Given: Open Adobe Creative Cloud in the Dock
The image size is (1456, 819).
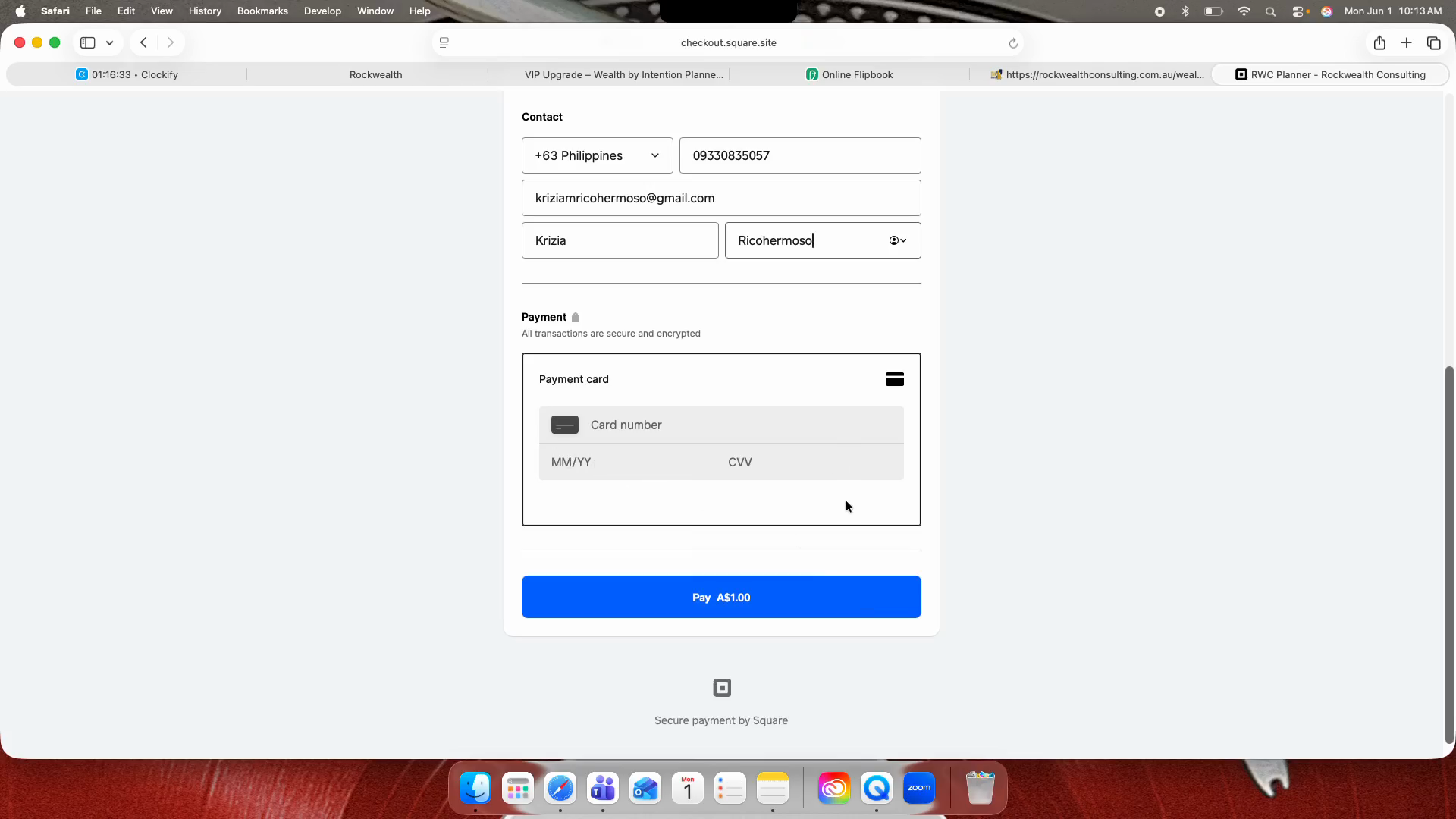Looking at the screenshot, I should click(834, 789).
